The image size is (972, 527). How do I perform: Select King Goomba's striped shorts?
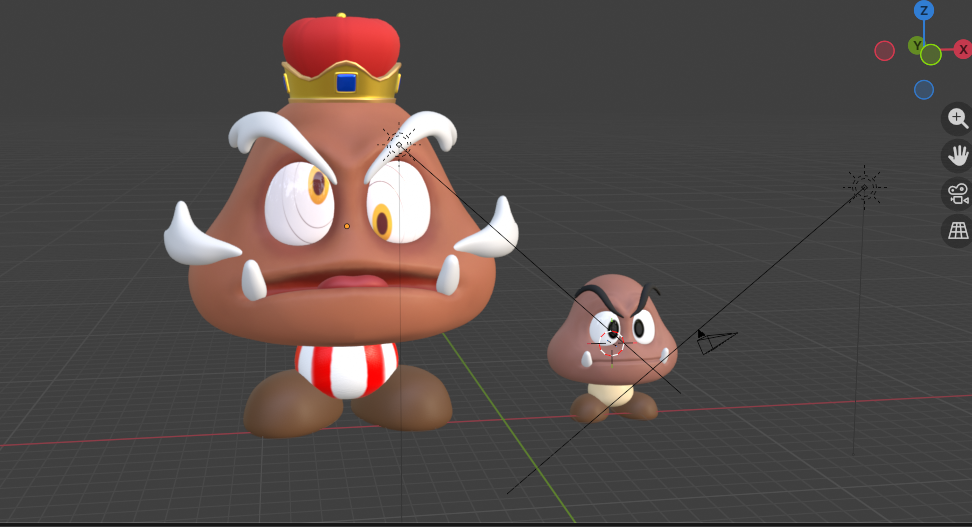(x=346, y=370)
